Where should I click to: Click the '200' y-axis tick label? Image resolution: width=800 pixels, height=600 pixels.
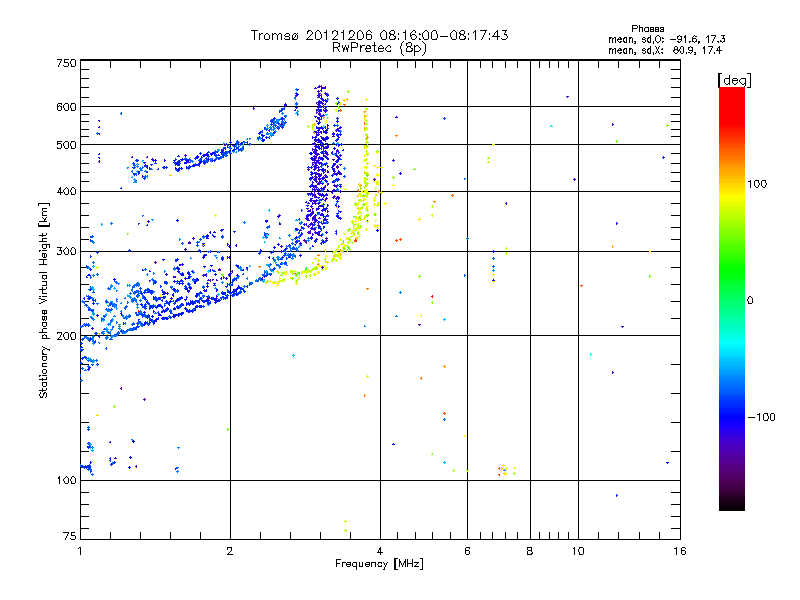(x=67, y=336)
